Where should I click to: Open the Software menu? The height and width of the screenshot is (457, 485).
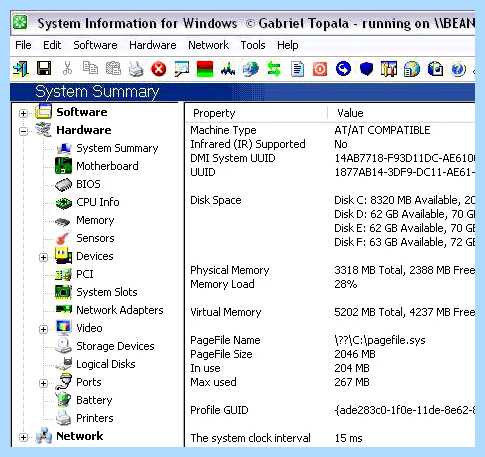pos(95,45)
